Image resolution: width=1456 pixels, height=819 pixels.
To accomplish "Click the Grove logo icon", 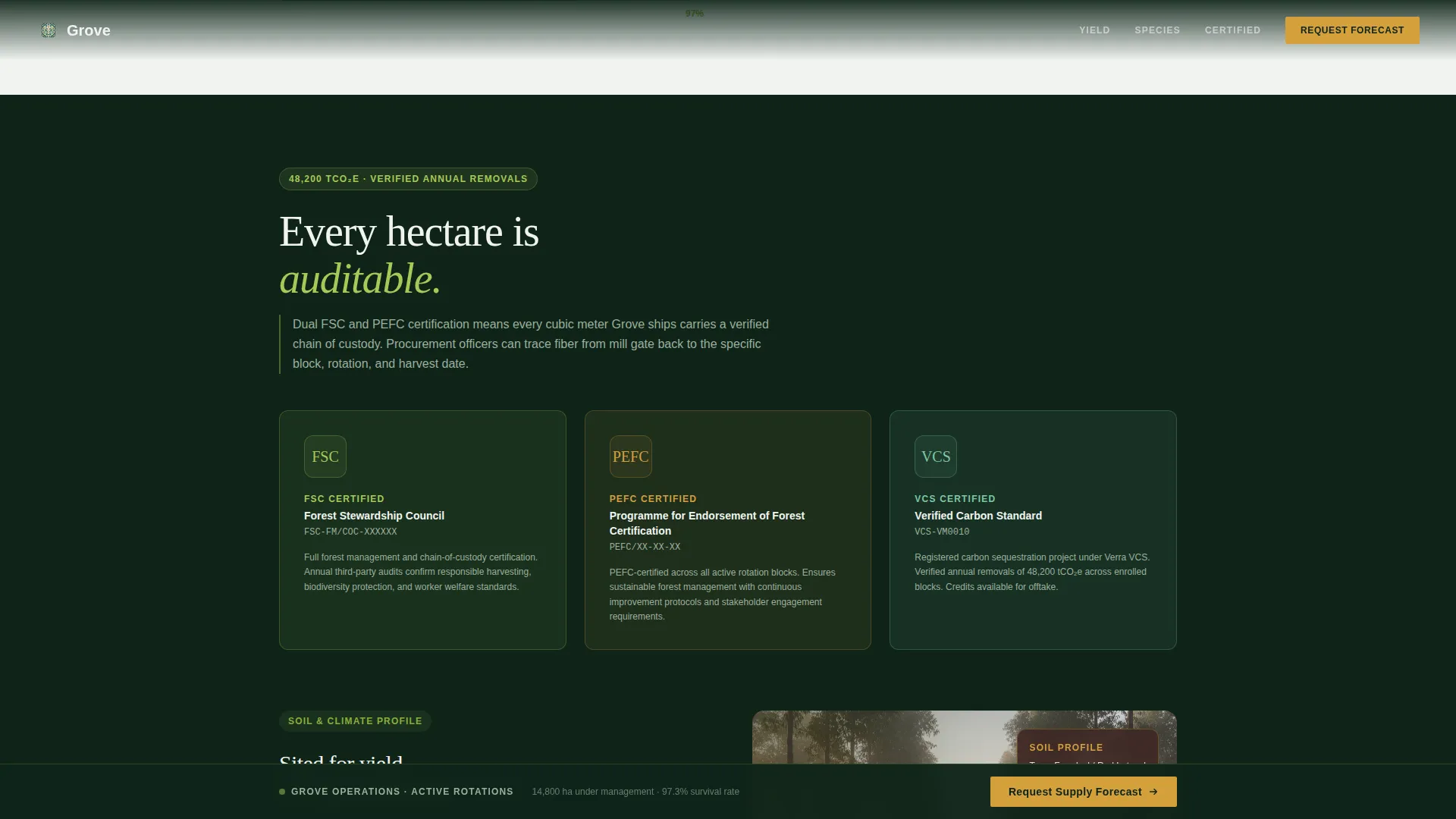I will pos(49,30).
